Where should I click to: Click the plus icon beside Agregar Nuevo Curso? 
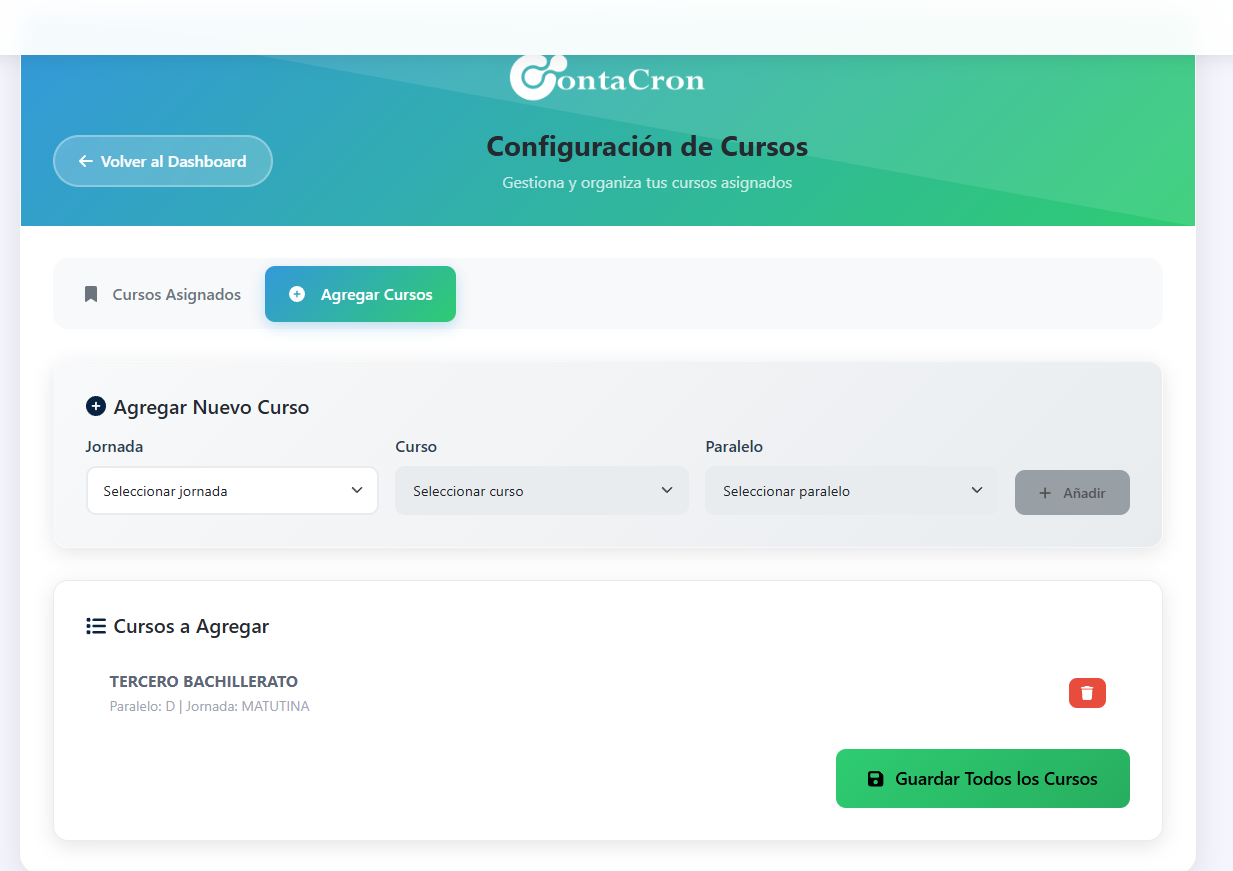click(96, 407)
